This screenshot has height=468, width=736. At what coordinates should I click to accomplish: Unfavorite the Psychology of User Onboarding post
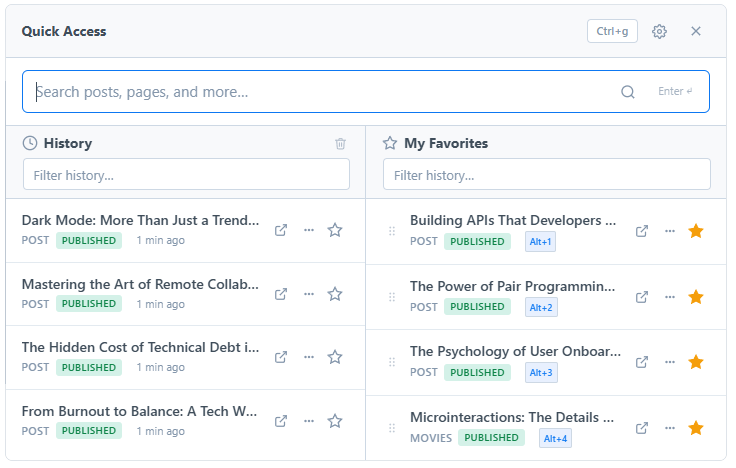click(x=696, y=362)
